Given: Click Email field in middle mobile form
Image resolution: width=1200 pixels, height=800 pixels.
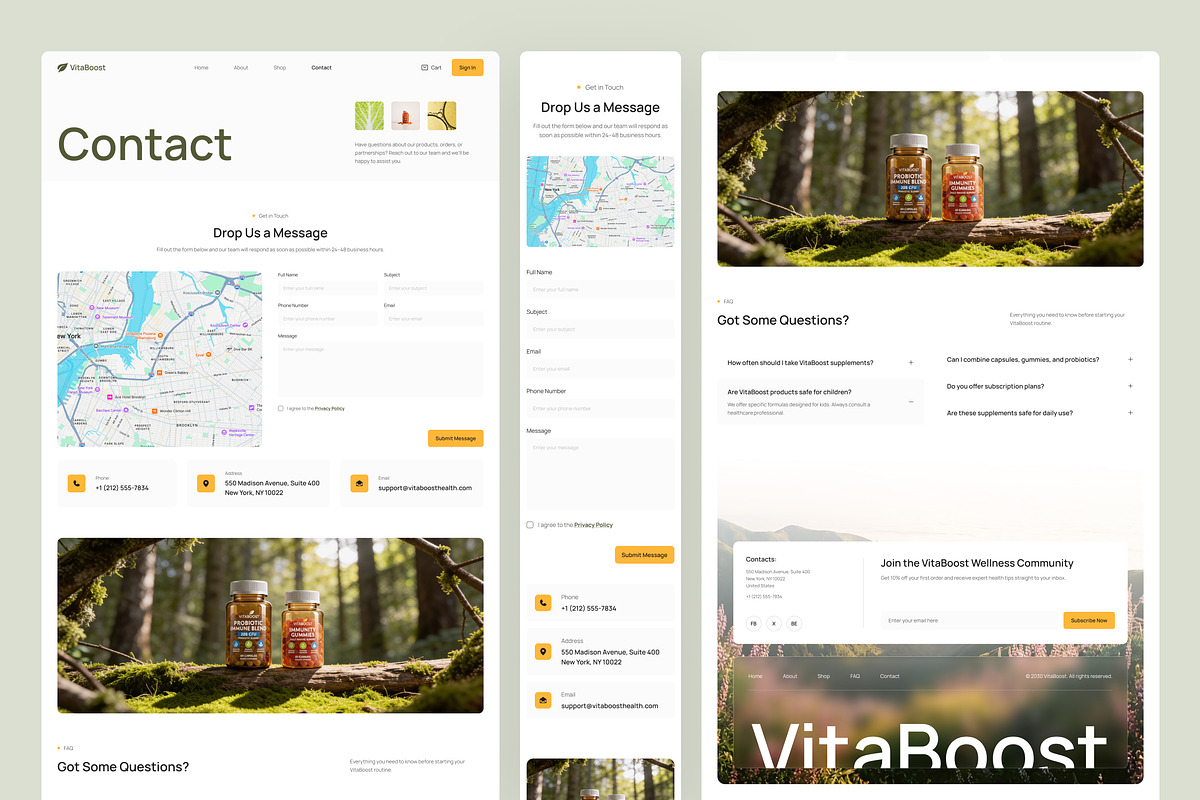Looking at the screenshot, I should coord(600,369).
